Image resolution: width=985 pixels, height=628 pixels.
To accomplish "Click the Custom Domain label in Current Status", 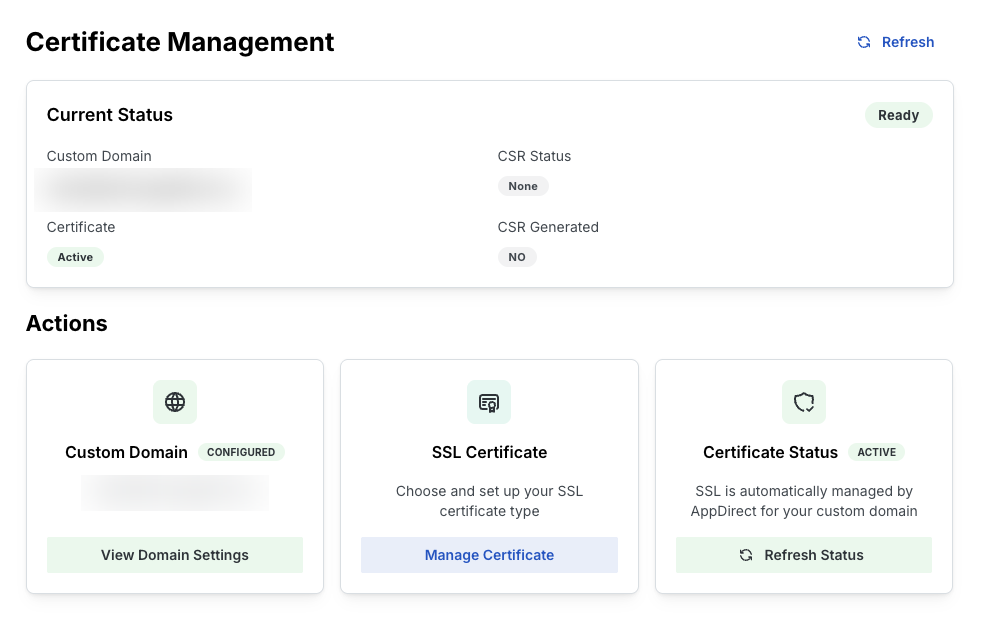I will tap(99, 156).
